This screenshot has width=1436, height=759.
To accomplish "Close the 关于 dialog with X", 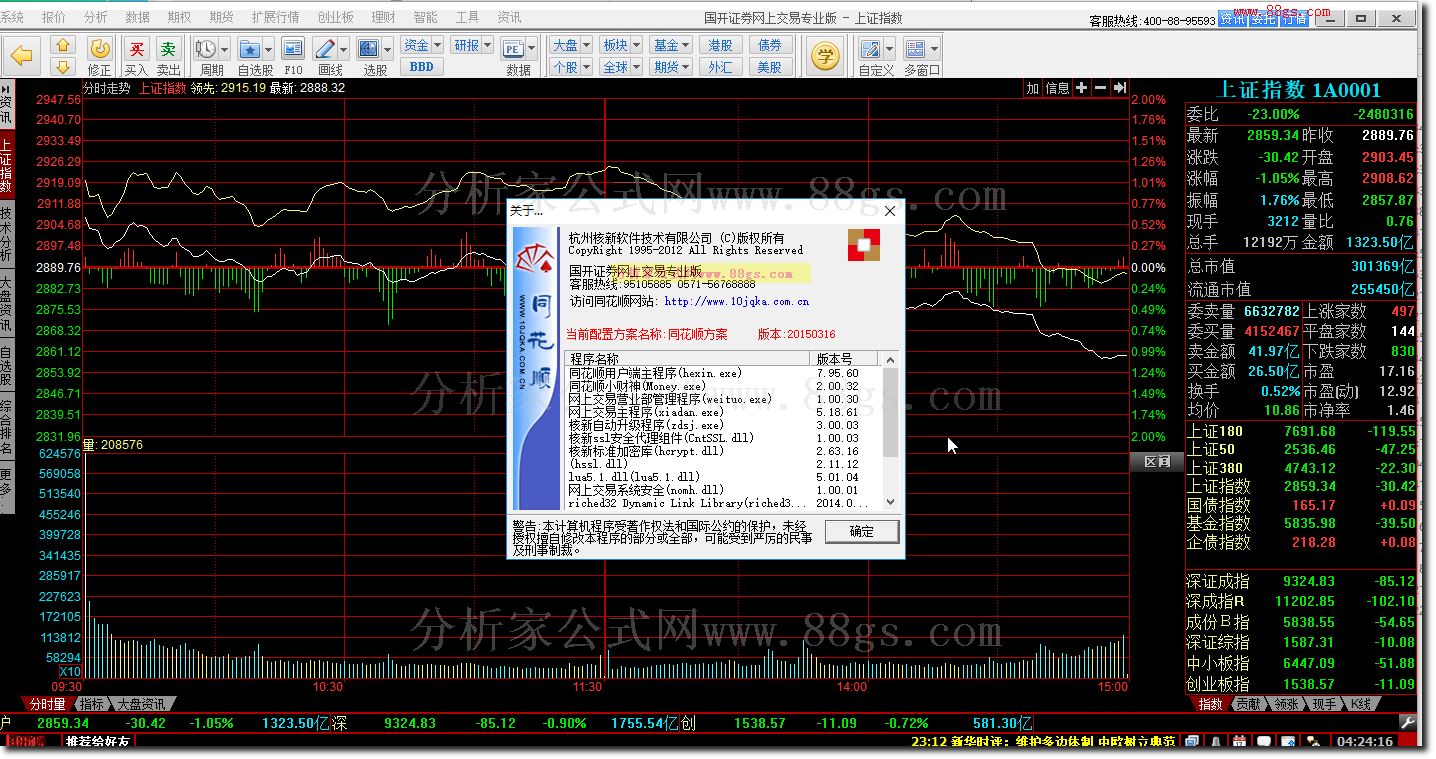I will tap(890, 210).
